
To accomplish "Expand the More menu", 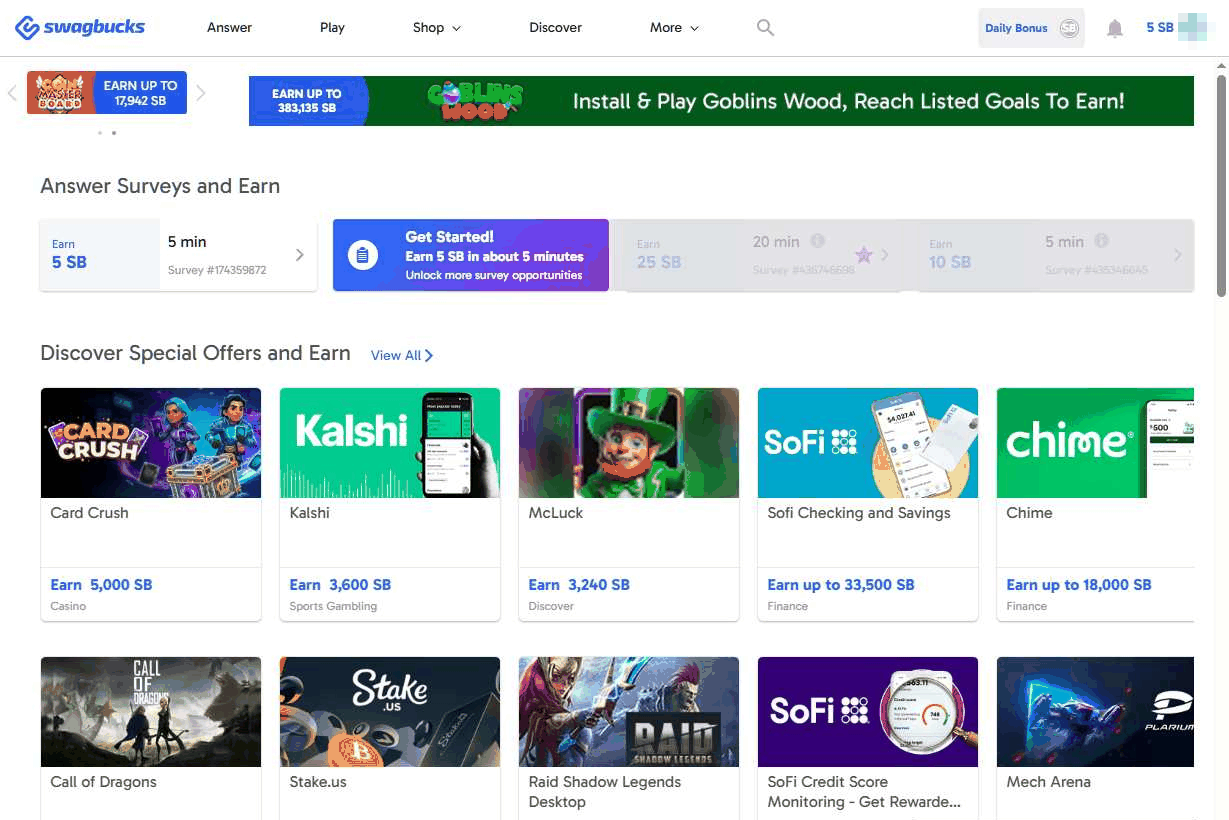I will (x=674, y=28).
